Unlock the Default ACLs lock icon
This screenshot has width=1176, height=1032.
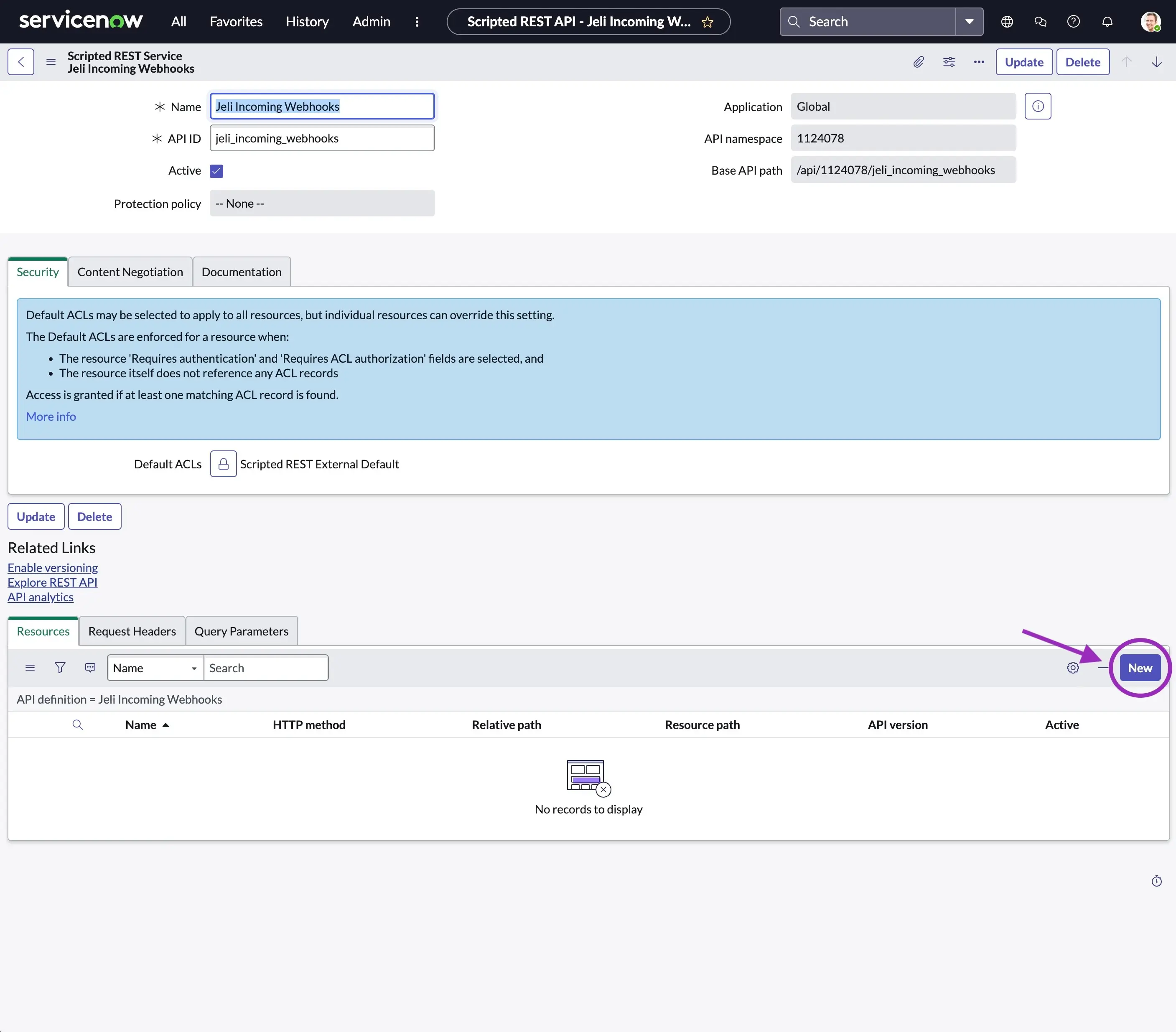pyautogui.click(x=223, y=464)
